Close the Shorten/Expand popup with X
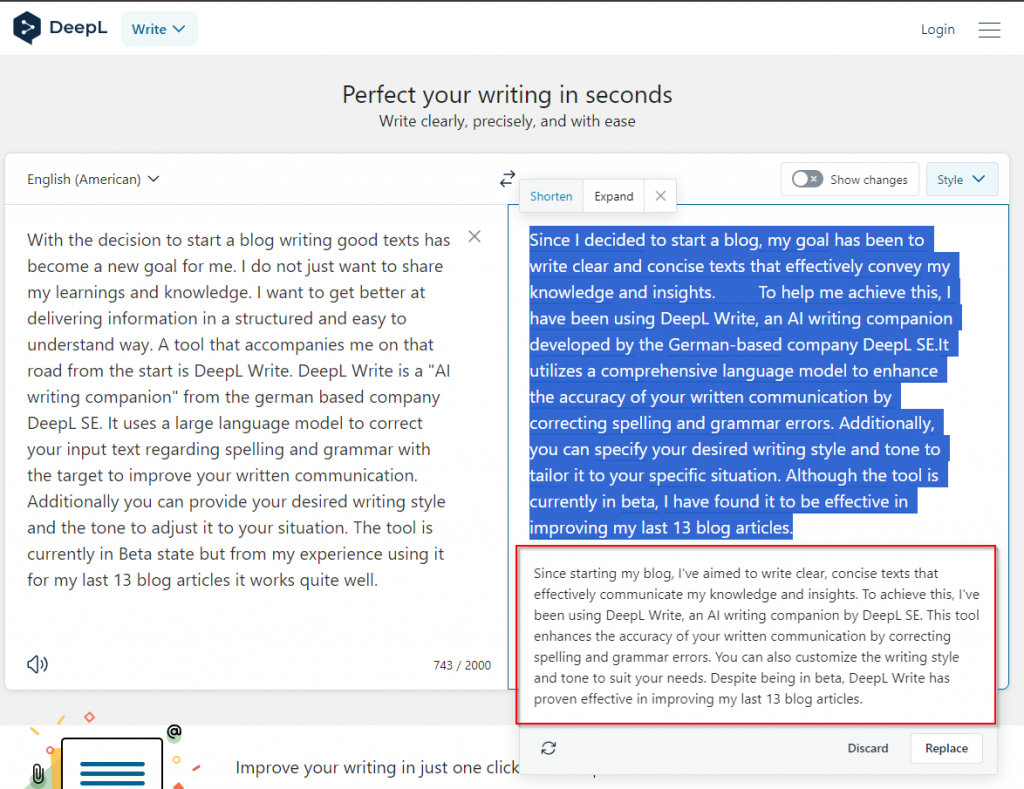Viewport: 1024px width, 789px height. point(660,196)
